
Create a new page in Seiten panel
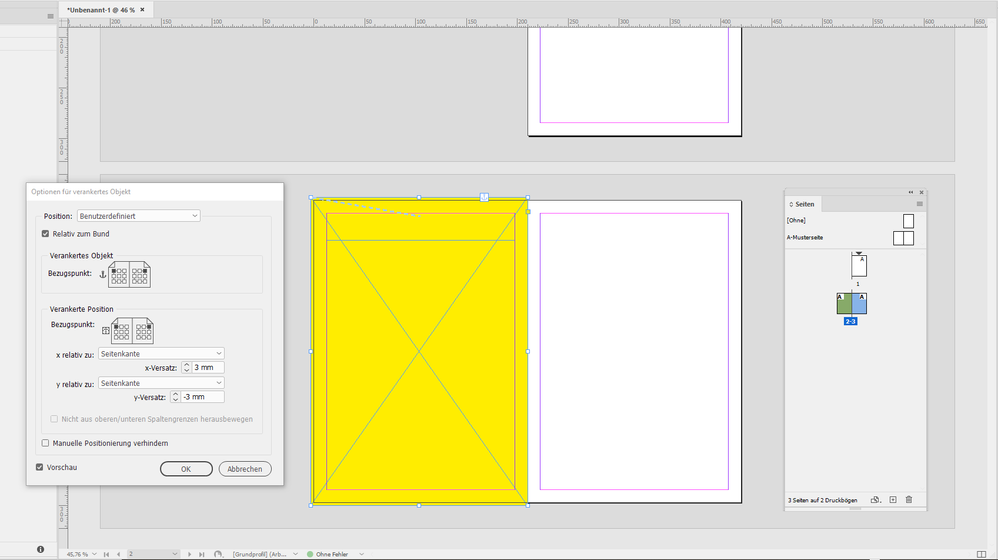tap(893, 500)
